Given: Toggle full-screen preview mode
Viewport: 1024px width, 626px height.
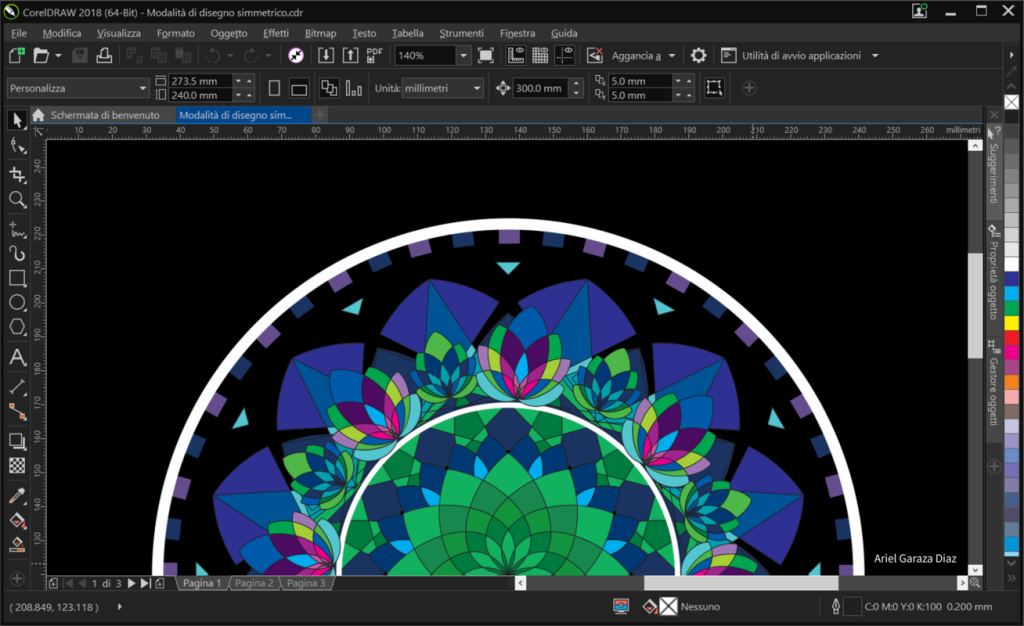Looking at the screenshot, I should click(485, 55).
